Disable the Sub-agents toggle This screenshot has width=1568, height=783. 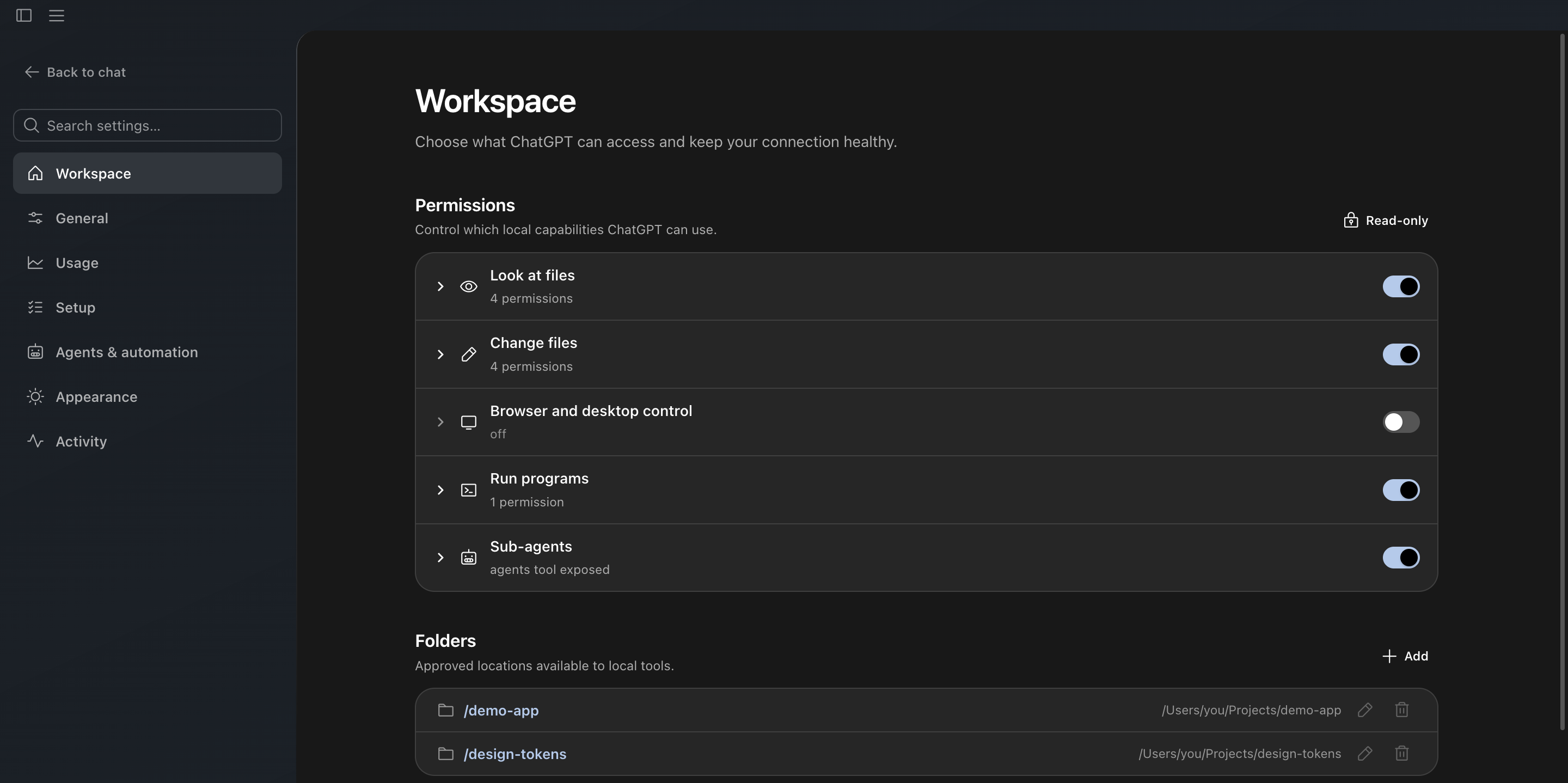(x=1401, y=558)
